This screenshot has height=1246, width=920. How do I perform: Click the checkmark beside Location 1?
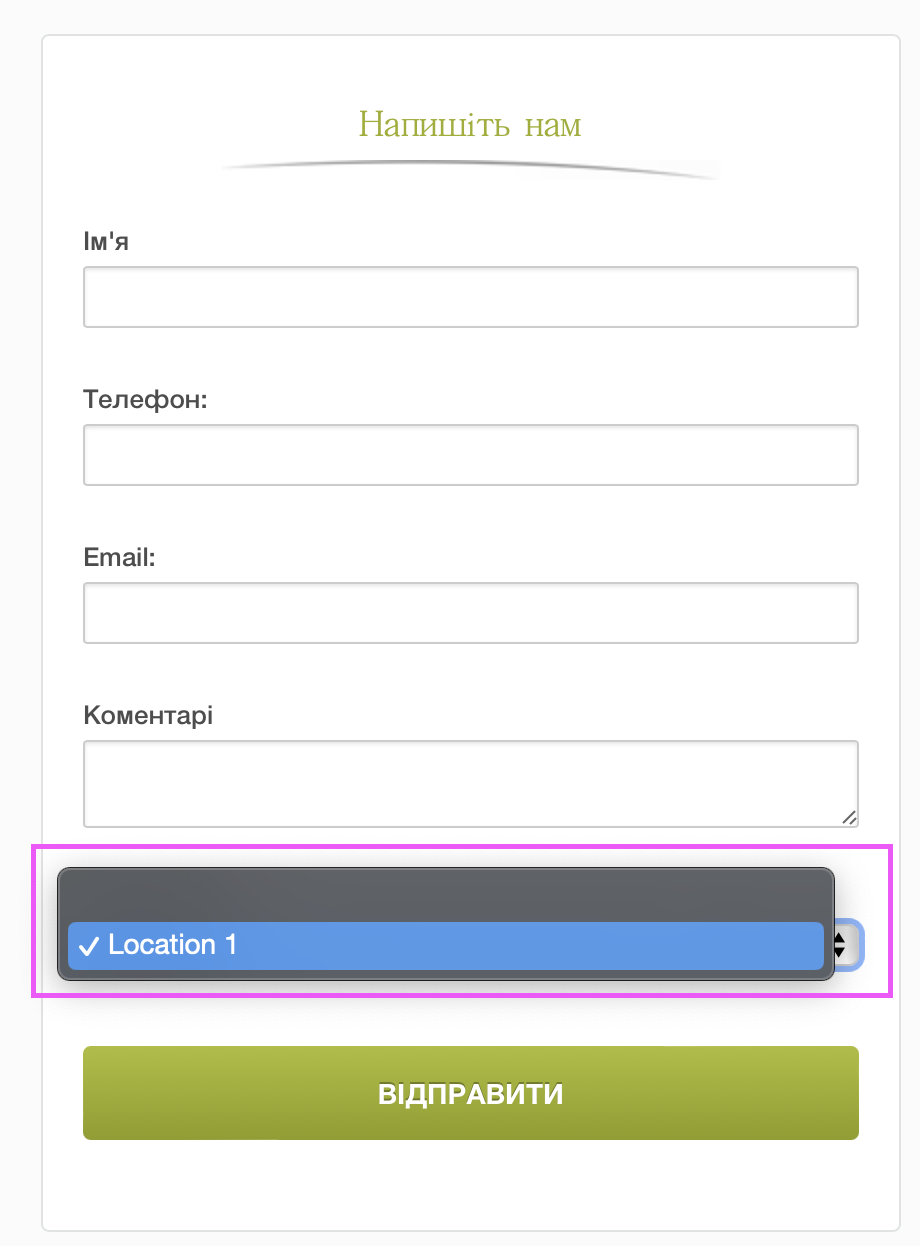89,946
